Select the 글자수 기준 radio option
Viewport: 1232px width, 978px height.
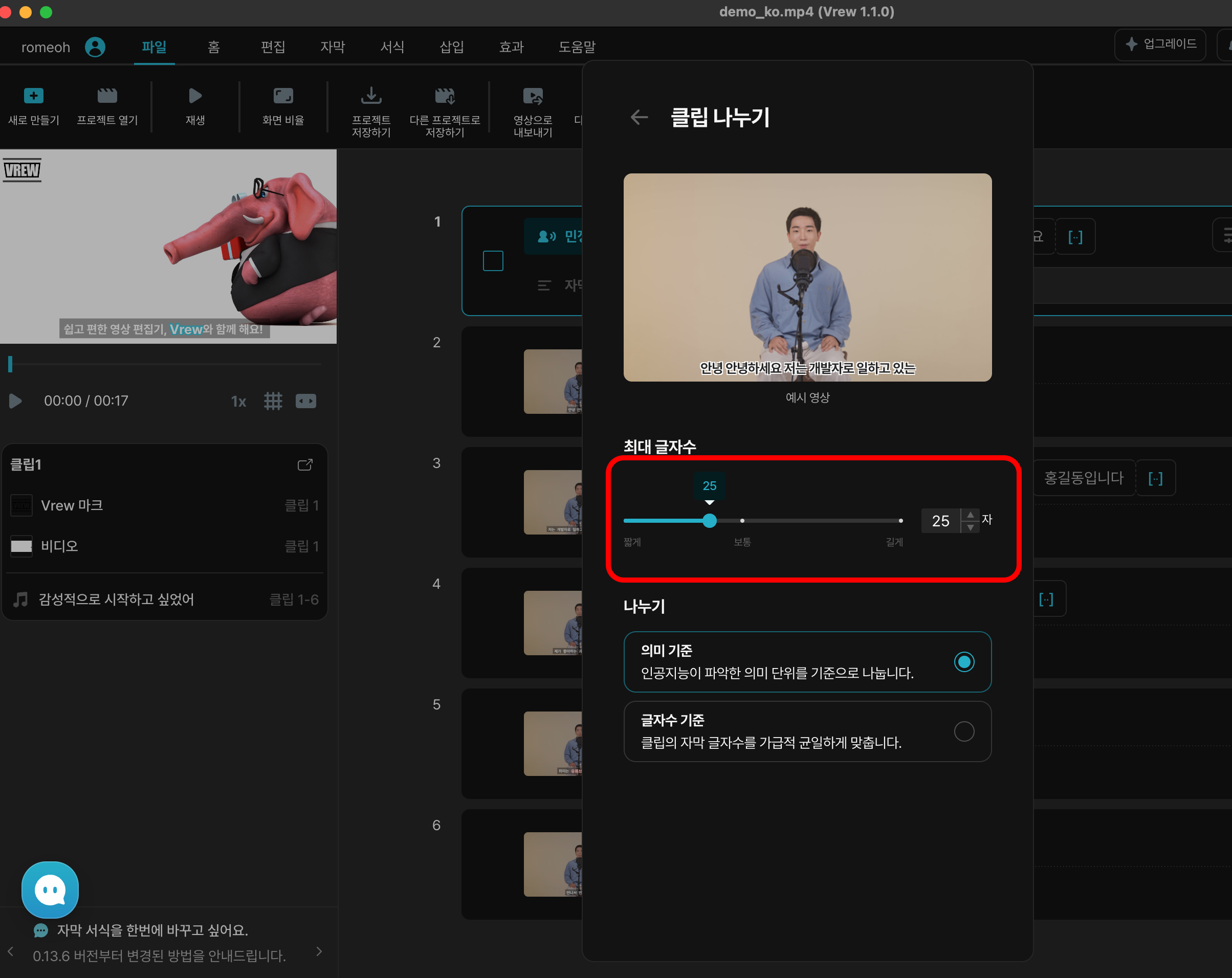pos(963,731)
